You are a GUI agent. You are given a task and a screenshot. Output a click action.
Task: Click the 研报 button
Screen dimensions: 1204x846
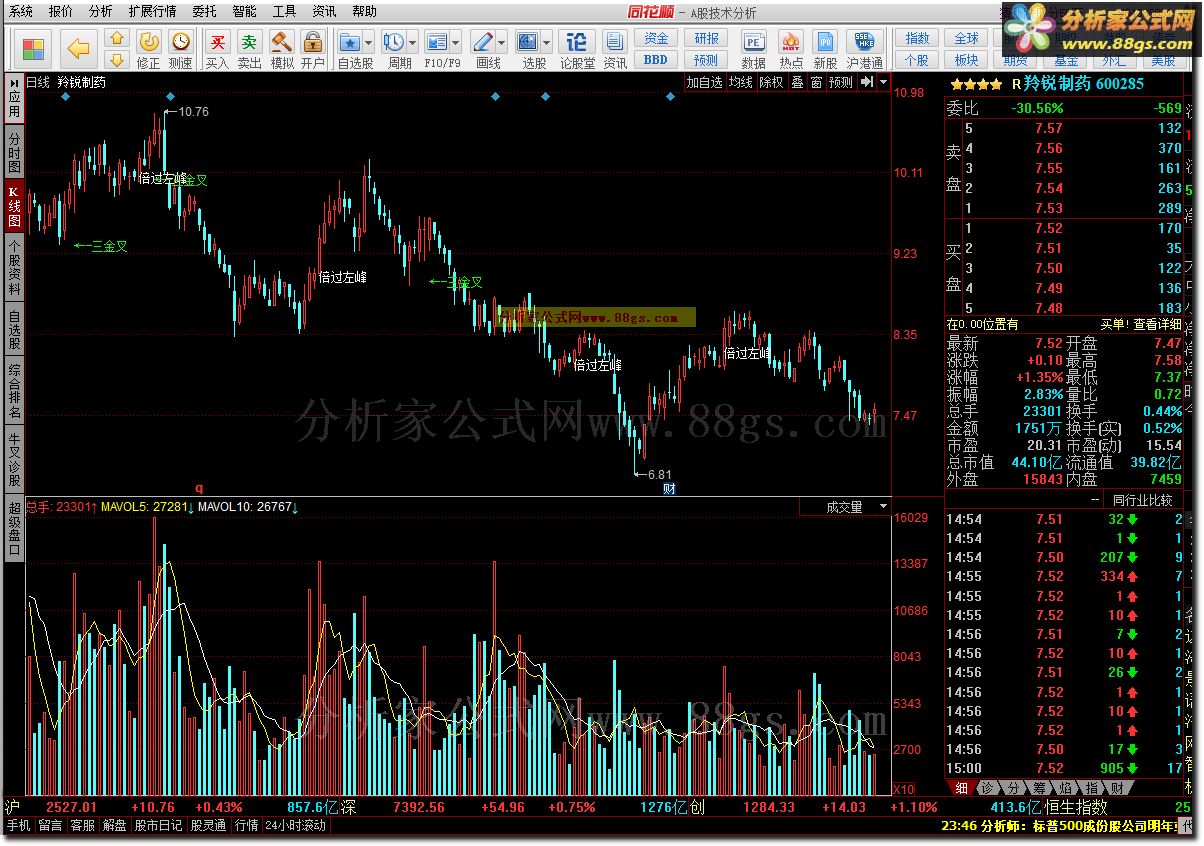click(x=706, y=38)
